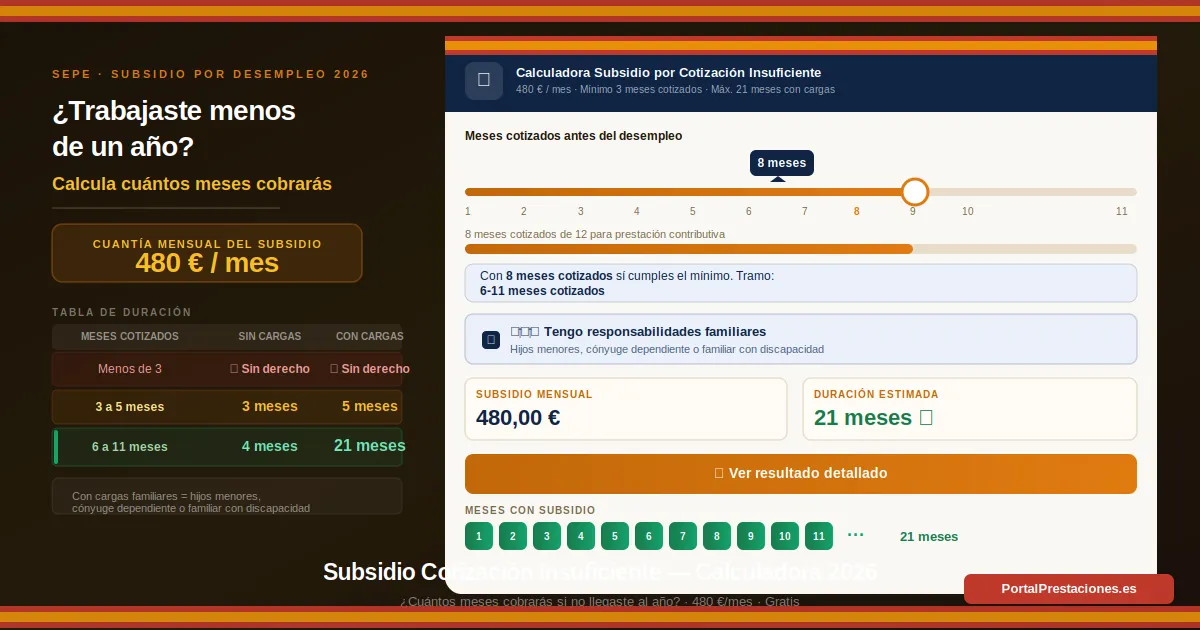Click the '480 € / mes' amount box
This screenshot has width=1200, height=630.
207,253
